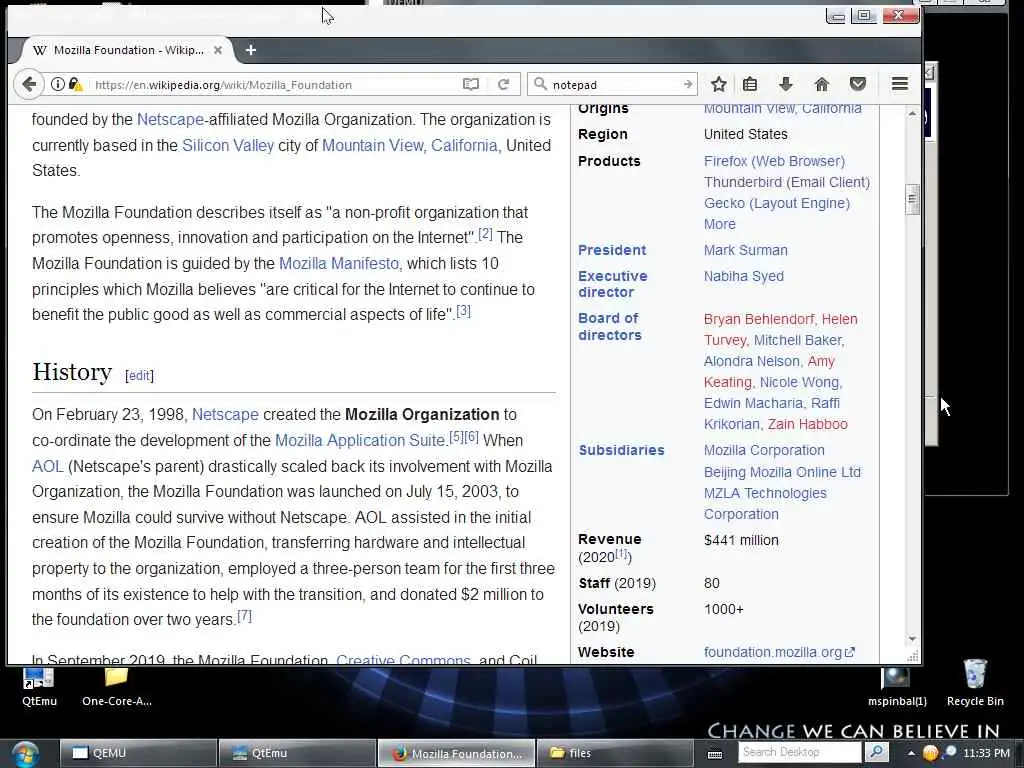Open the Recycle Bin desktop icon
This screenshot has width=1024, height=768.
click(975, 682)
